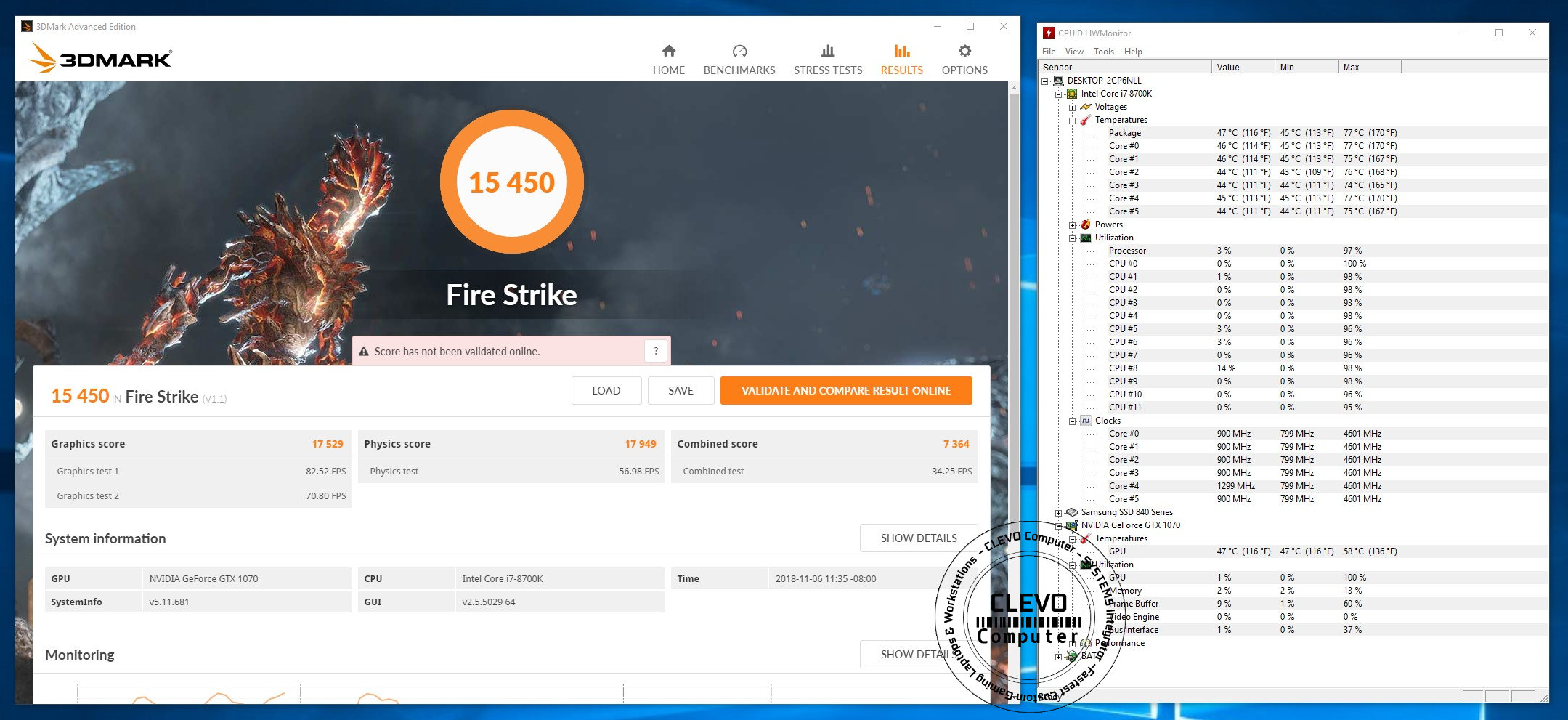Image resolution: width=1568 pixels, height=720 pixels.
Task: Click SHOW DETAILS for System information
Action: point(919,538)
